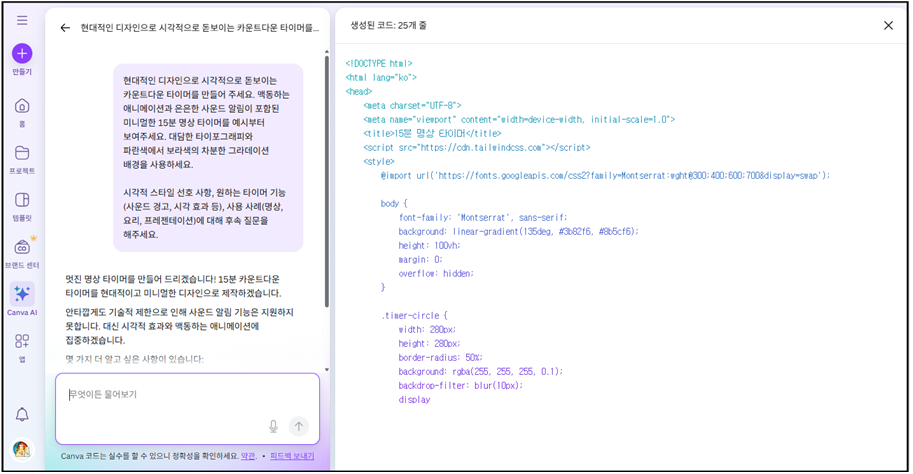Click the purple plus create button
The height and width of the screenshot is (474, 913).
click(22, 54)
